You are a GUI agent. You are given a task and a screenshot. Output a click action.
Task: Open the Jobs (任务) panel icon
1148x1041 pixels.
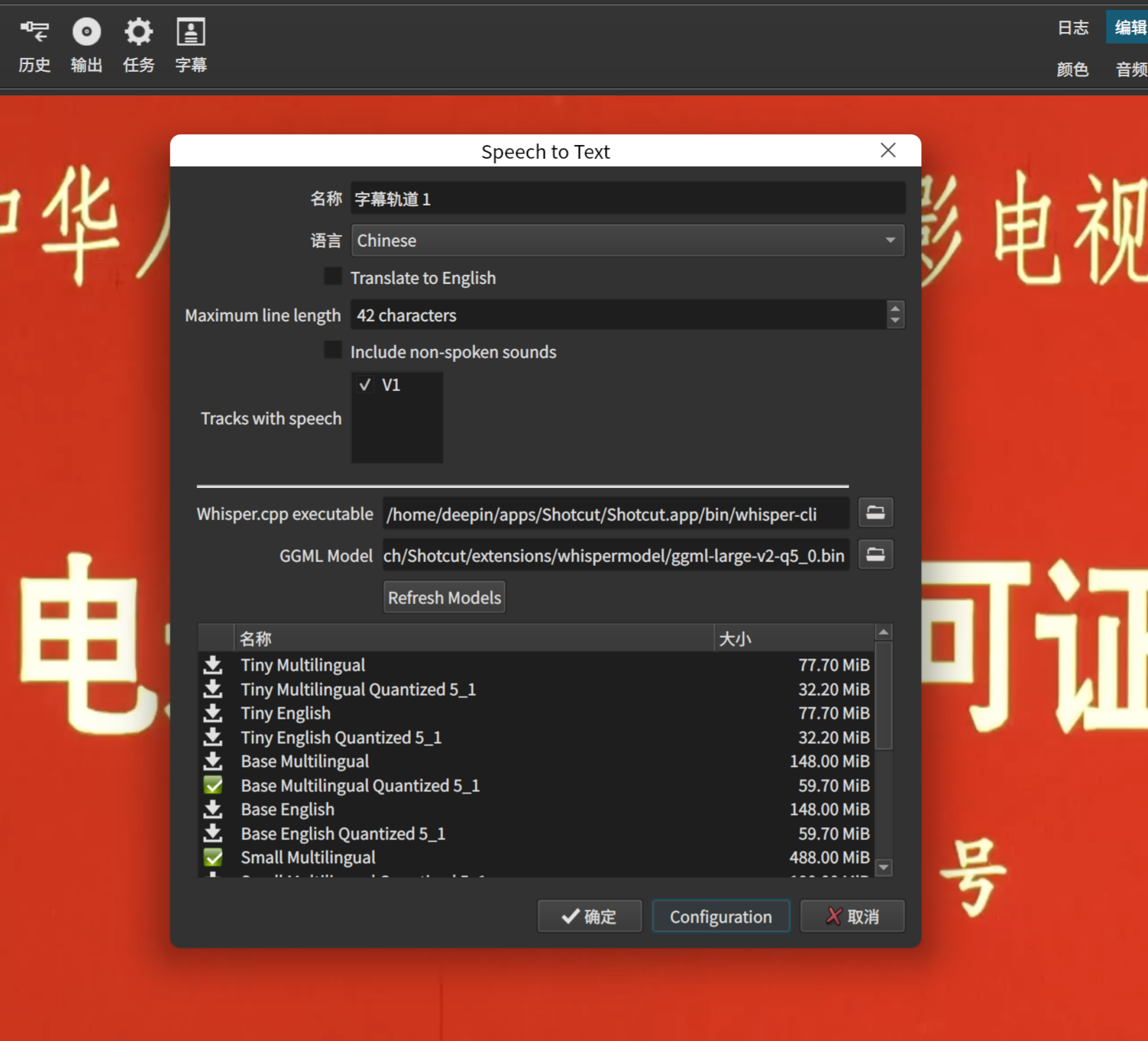[x=138, y=46]
